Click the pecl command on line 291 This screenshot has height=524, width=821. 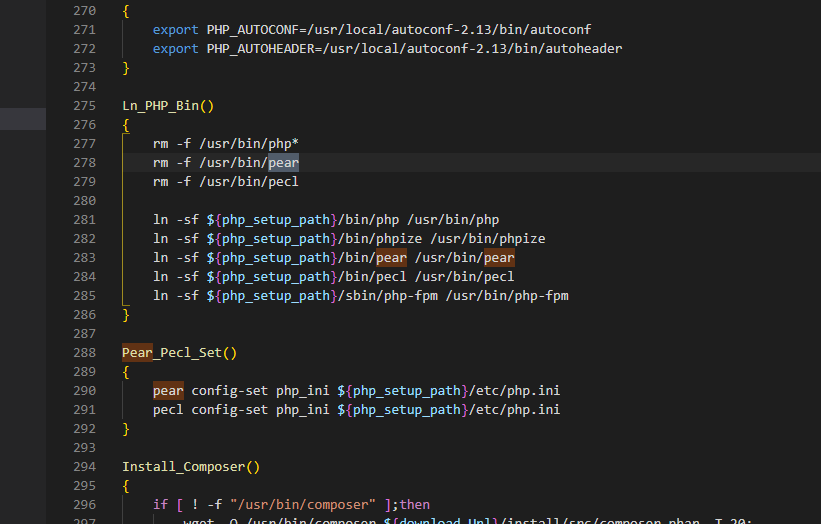168,409
